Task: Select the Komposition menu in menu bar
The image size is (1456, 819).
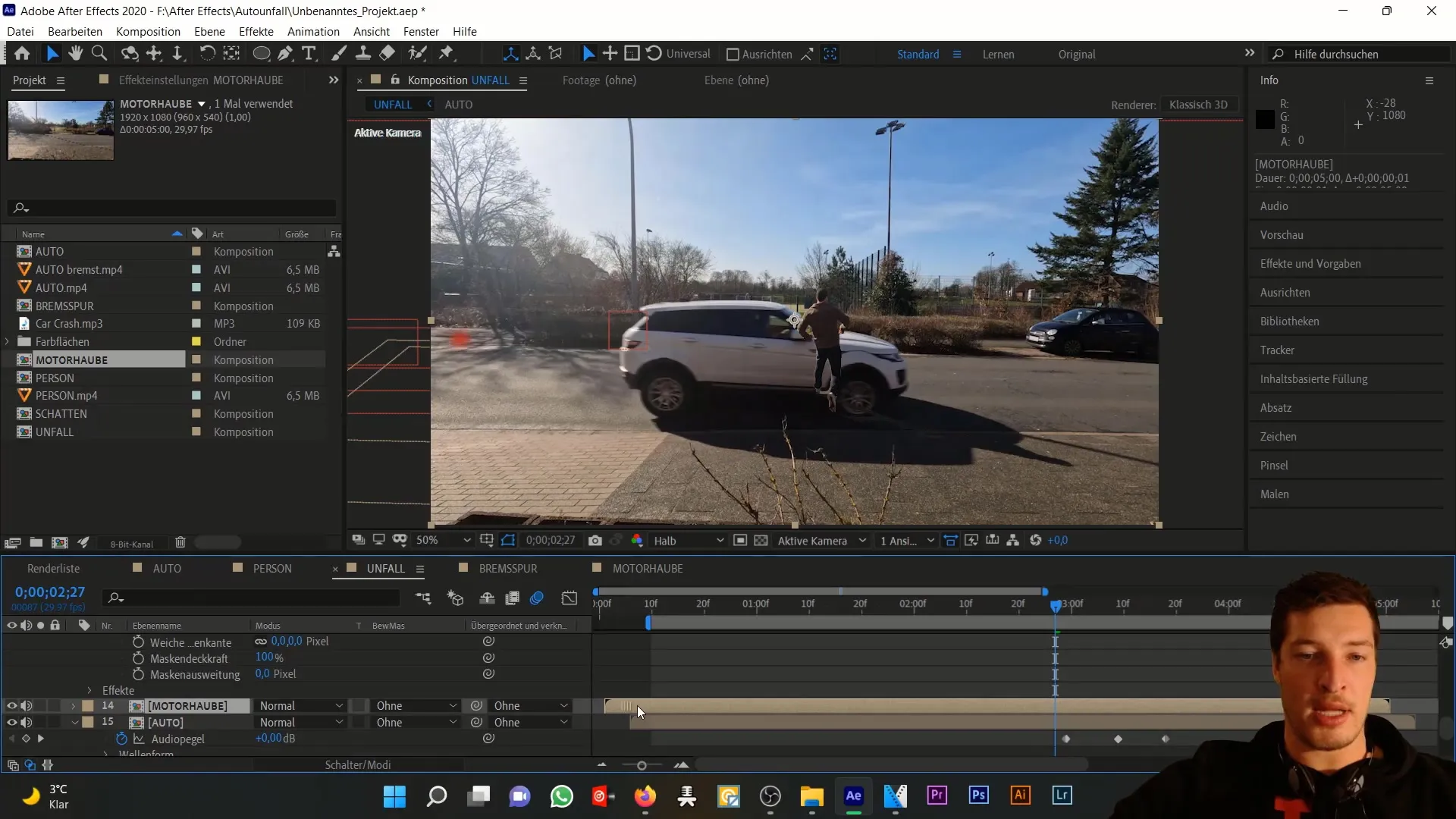Action: tap(148, 31)
